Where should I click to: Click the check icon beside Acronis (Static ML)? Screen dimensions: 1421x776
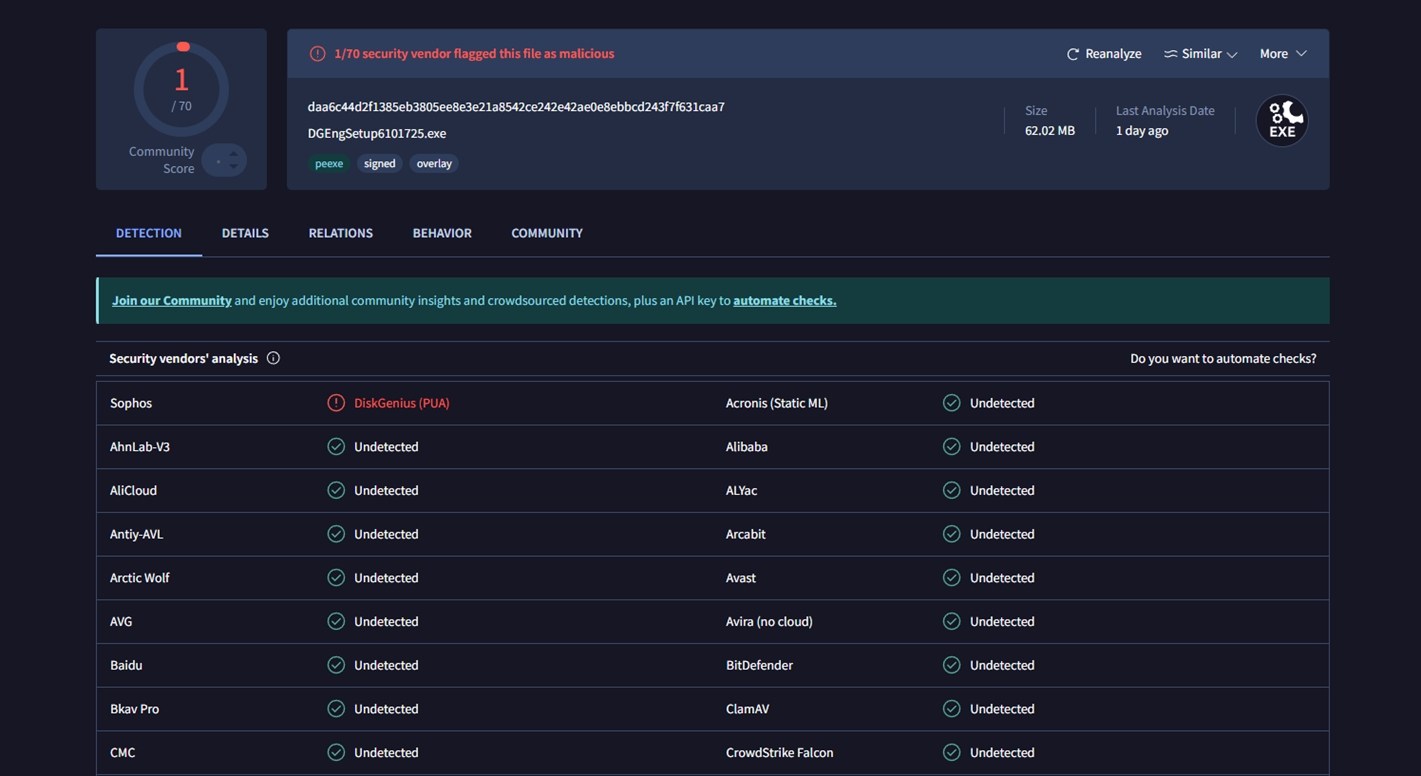click(x=951, y=402)
